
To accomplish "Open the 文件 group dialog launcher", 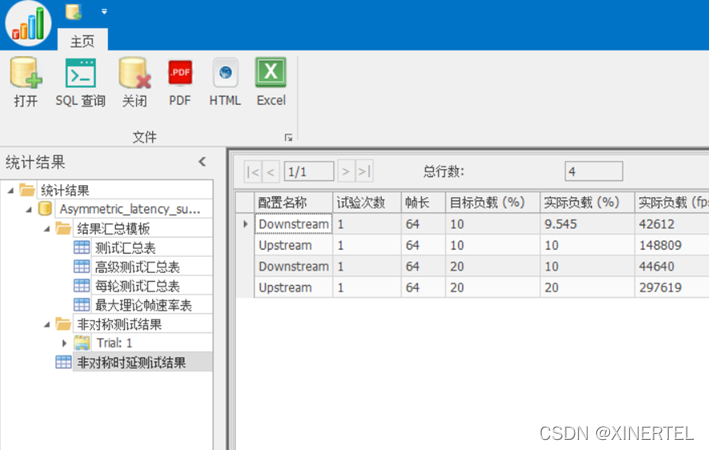I will pyautogui.click(x=288, y=137).
